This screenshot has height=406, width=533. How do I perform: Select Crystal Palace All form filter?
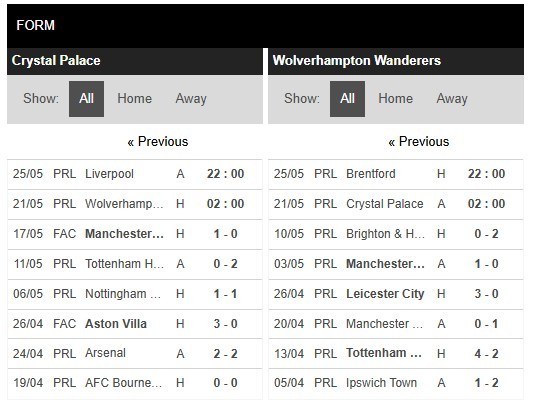click(x=86, y=99)
